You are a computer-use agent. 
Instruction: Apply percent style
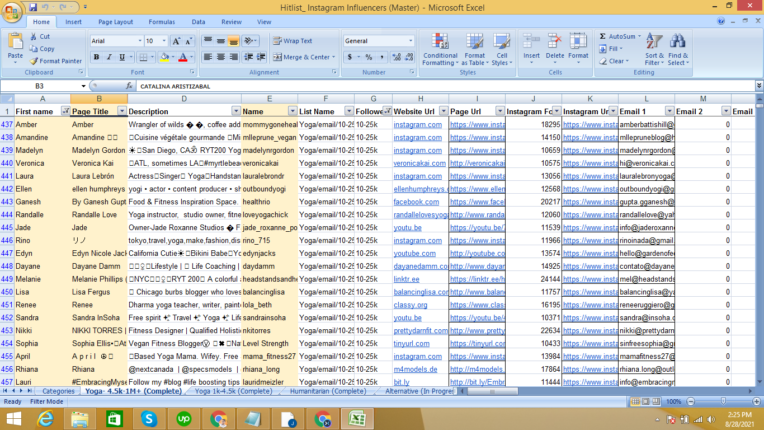(x=369, y=57)
